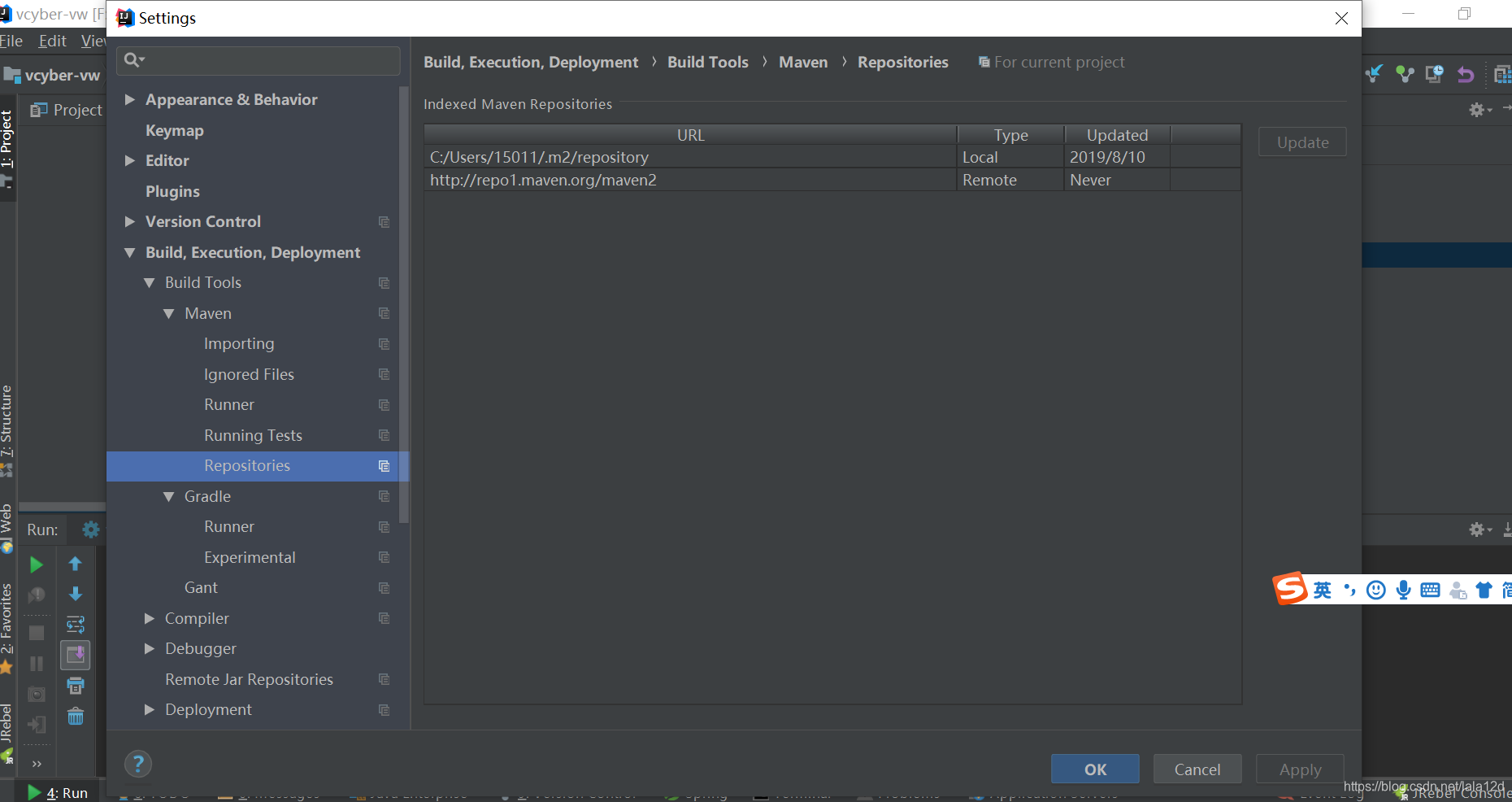Toggle Sogou English/Chinese mode indicator

click(1323, 591)
